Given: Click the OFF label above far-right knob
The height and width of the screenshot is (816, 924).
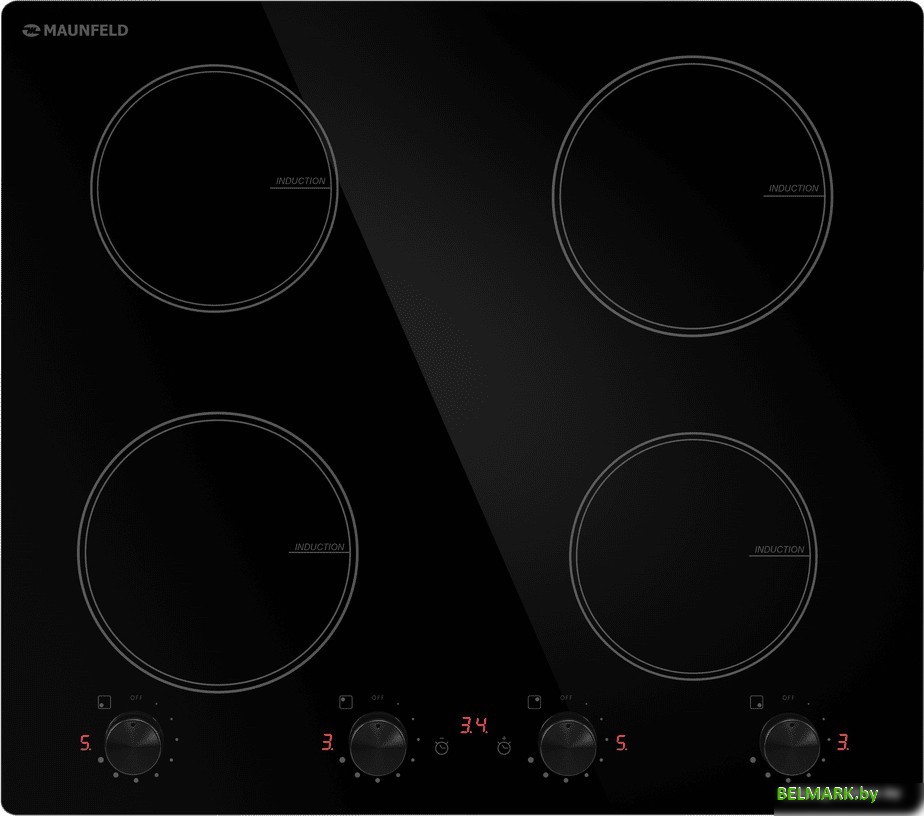Looking at the screenshot, I should point(788,697).
